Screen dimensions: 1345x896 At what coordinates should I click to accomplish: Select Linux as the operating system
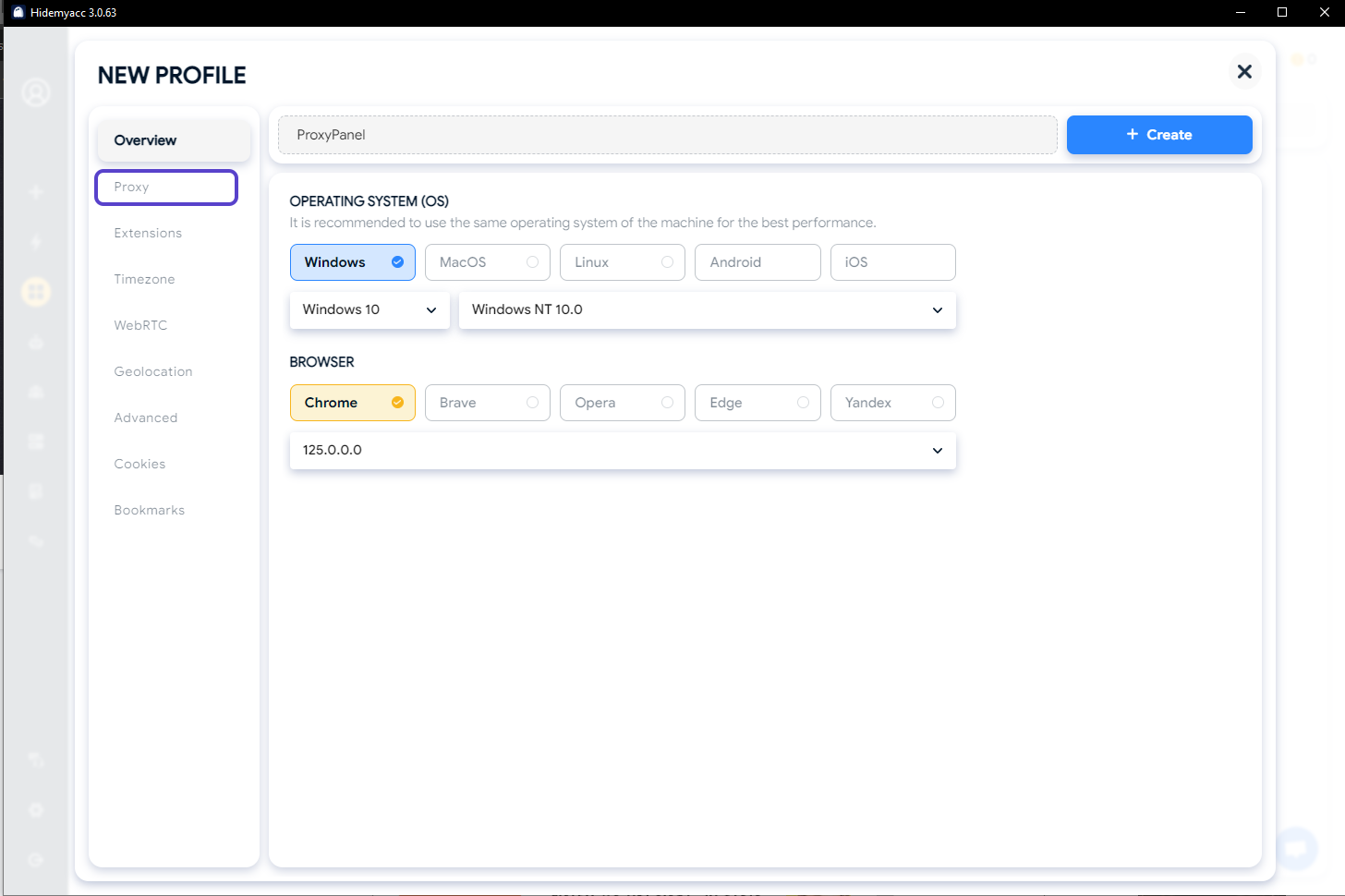pos(622,262)
